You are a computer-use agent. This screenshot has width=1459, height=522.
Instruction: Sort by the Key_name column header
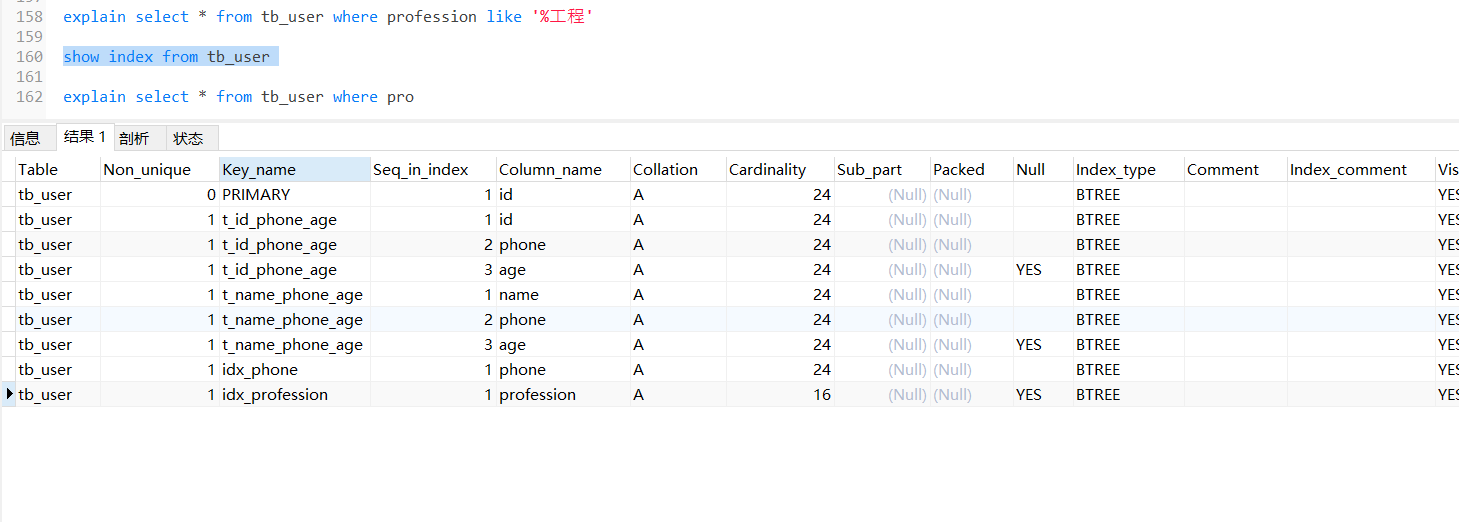(294, 170)
